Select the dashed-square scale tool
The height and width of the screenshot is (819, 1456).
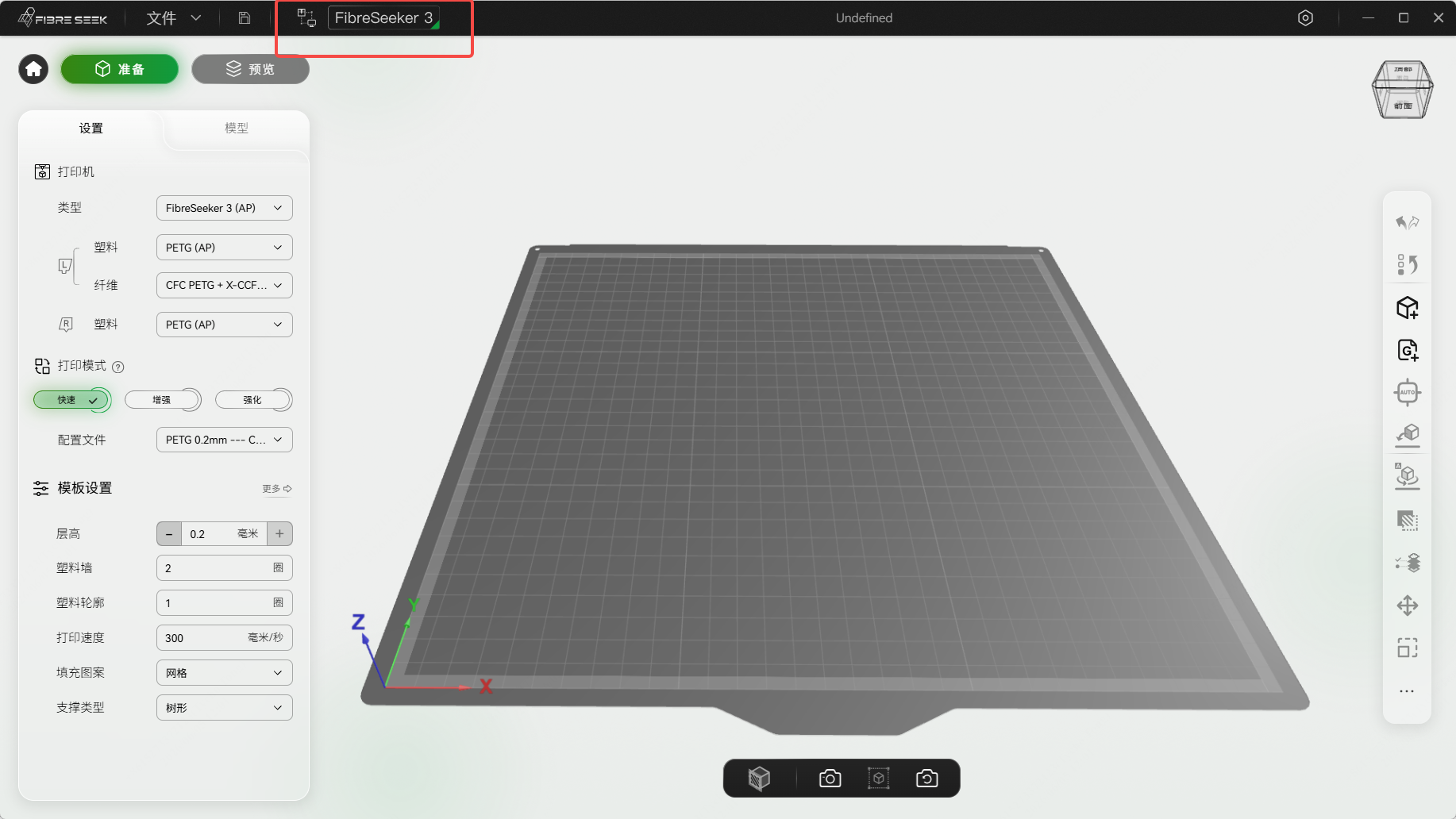coord(1407,648)
